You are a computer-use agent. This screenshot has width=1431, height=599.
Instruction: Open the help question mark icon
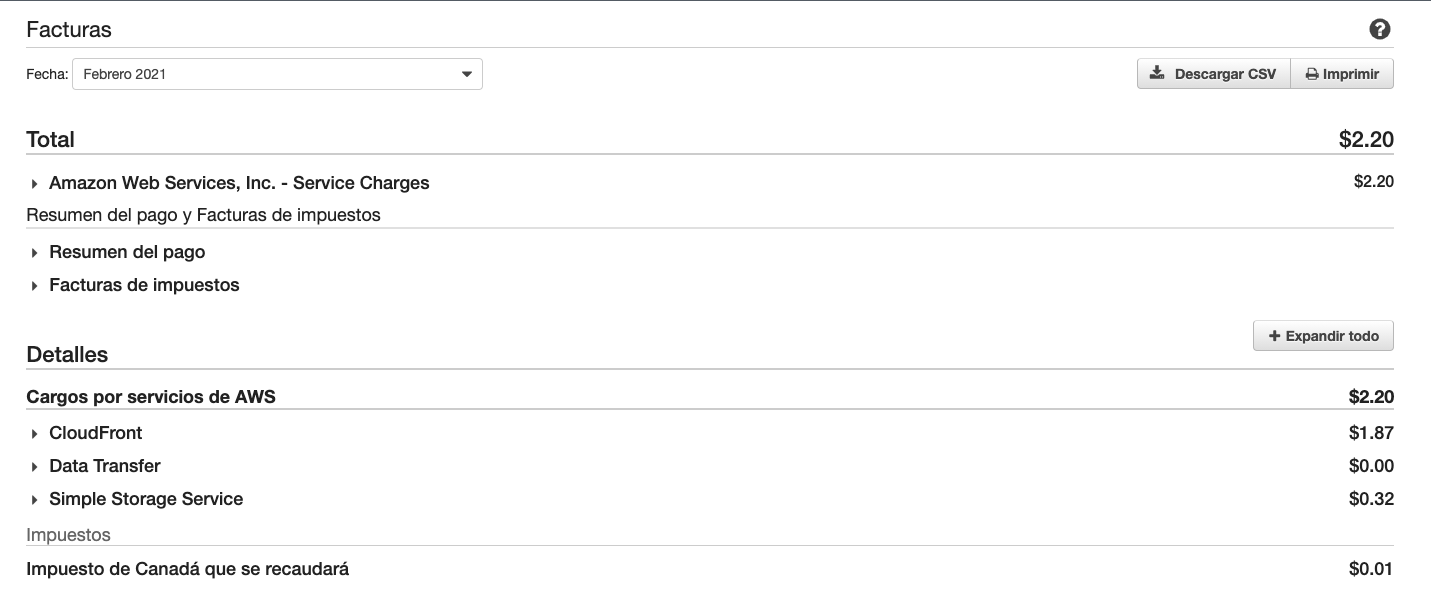tap(1380, 30)
